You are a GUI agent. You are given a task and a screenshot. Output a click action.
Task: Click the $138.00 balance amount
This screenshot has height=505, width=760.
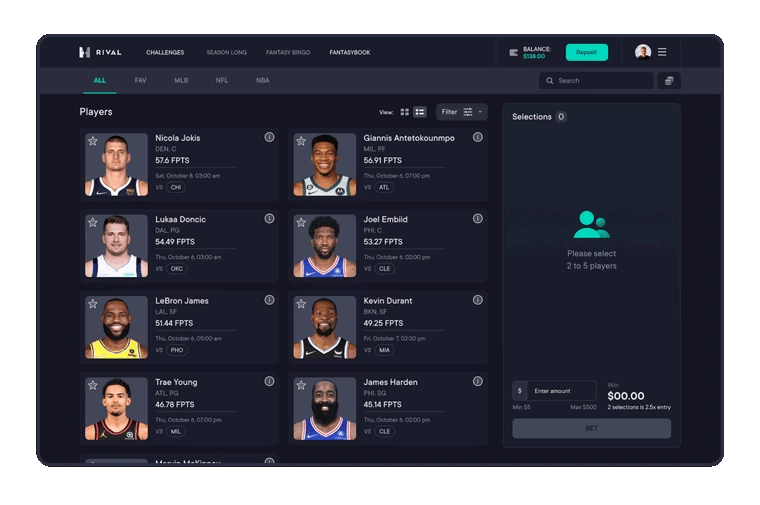click(534, 57)
